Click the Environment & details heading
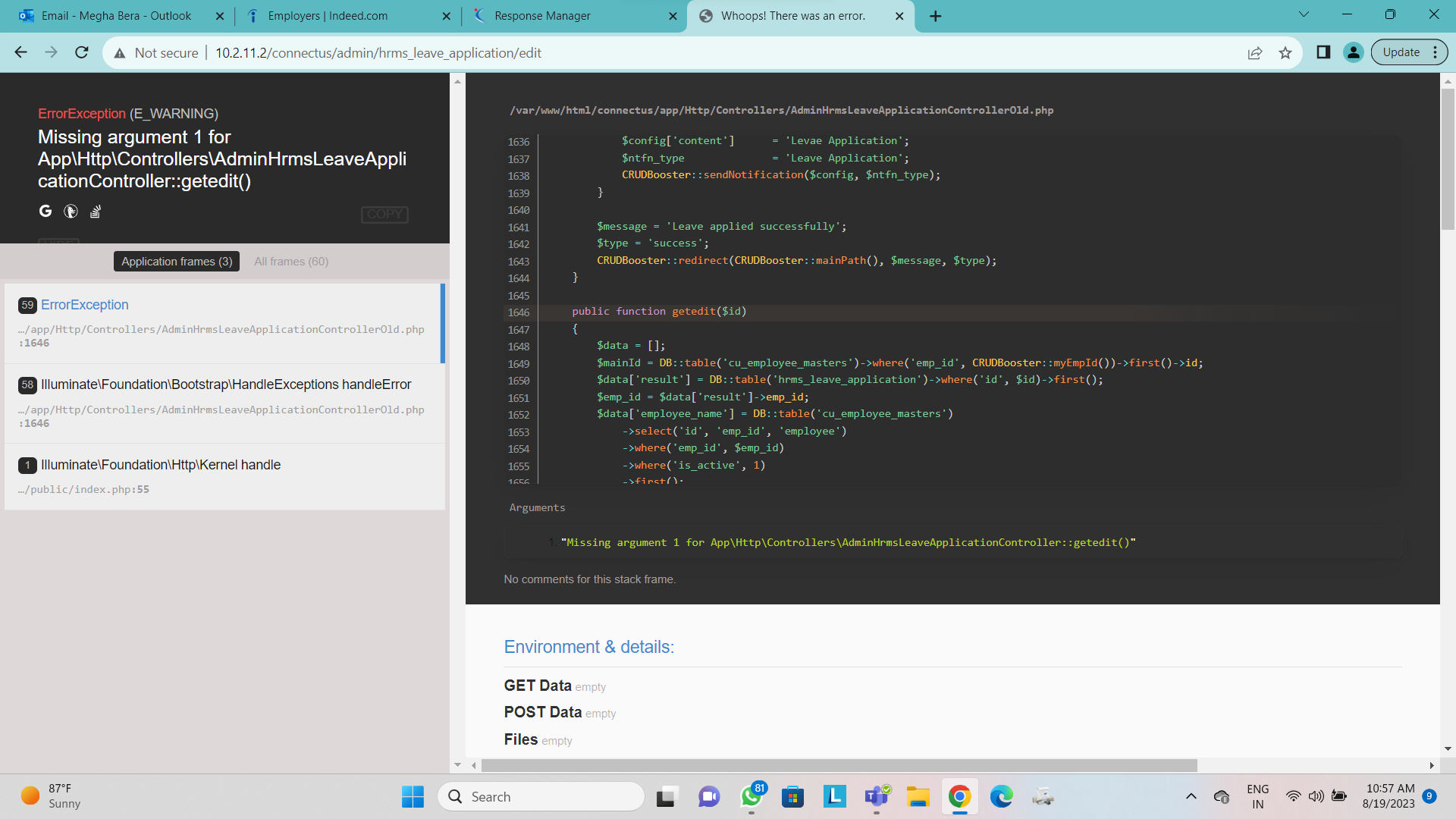 (x=589, y=647)
